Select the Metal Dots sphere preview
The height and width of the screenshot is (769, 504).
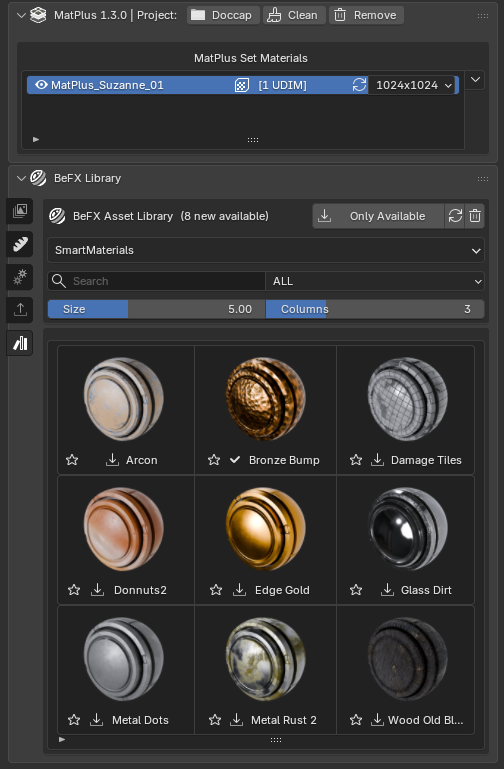coord(123,659)
